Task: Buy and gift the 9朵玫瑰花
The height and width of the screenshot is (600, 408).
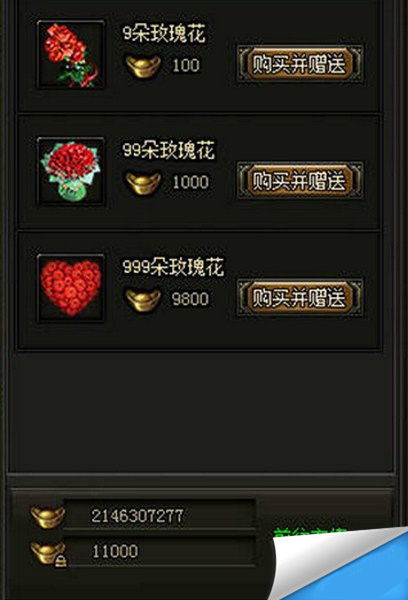Action: (x=300, y=64)
